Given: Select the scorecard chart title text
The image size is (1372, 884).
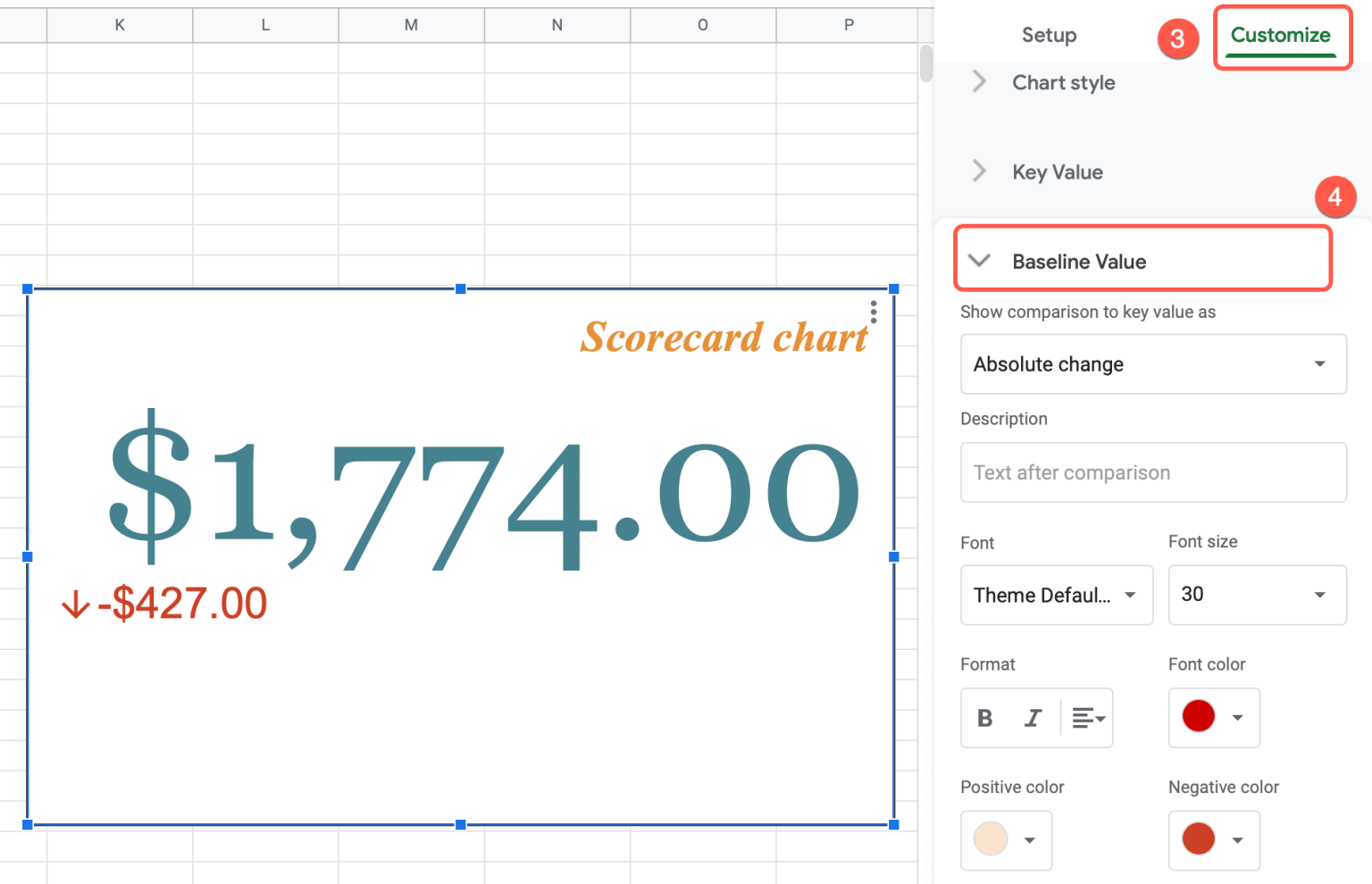Looking at the screenshot, I should pyautogui.click(x=725, y=338).
